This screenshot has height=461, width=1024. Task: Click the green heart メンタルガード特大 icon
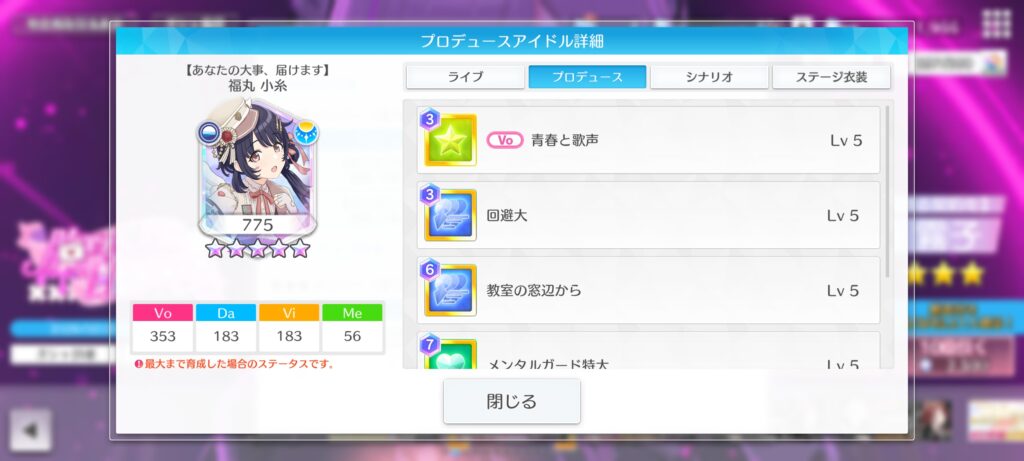tap(450, 353)
